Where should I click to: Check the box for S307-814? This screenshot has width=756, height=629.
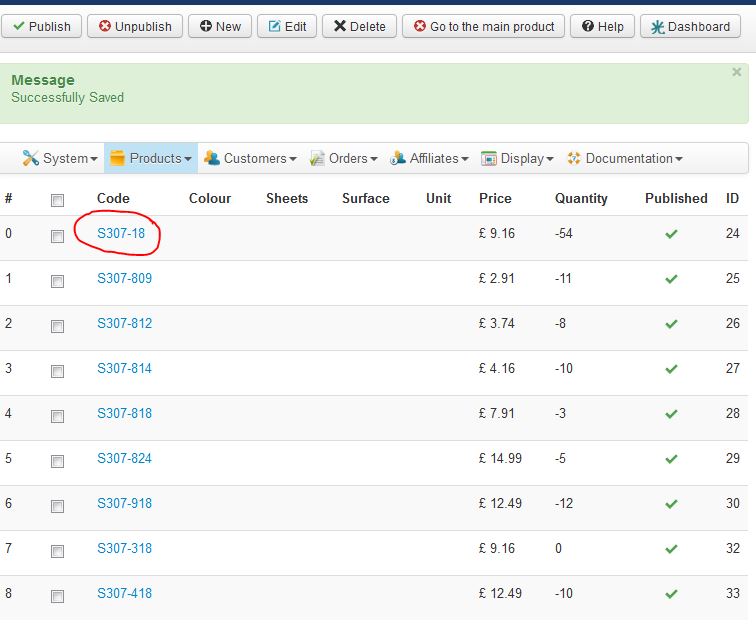(57, 371)
